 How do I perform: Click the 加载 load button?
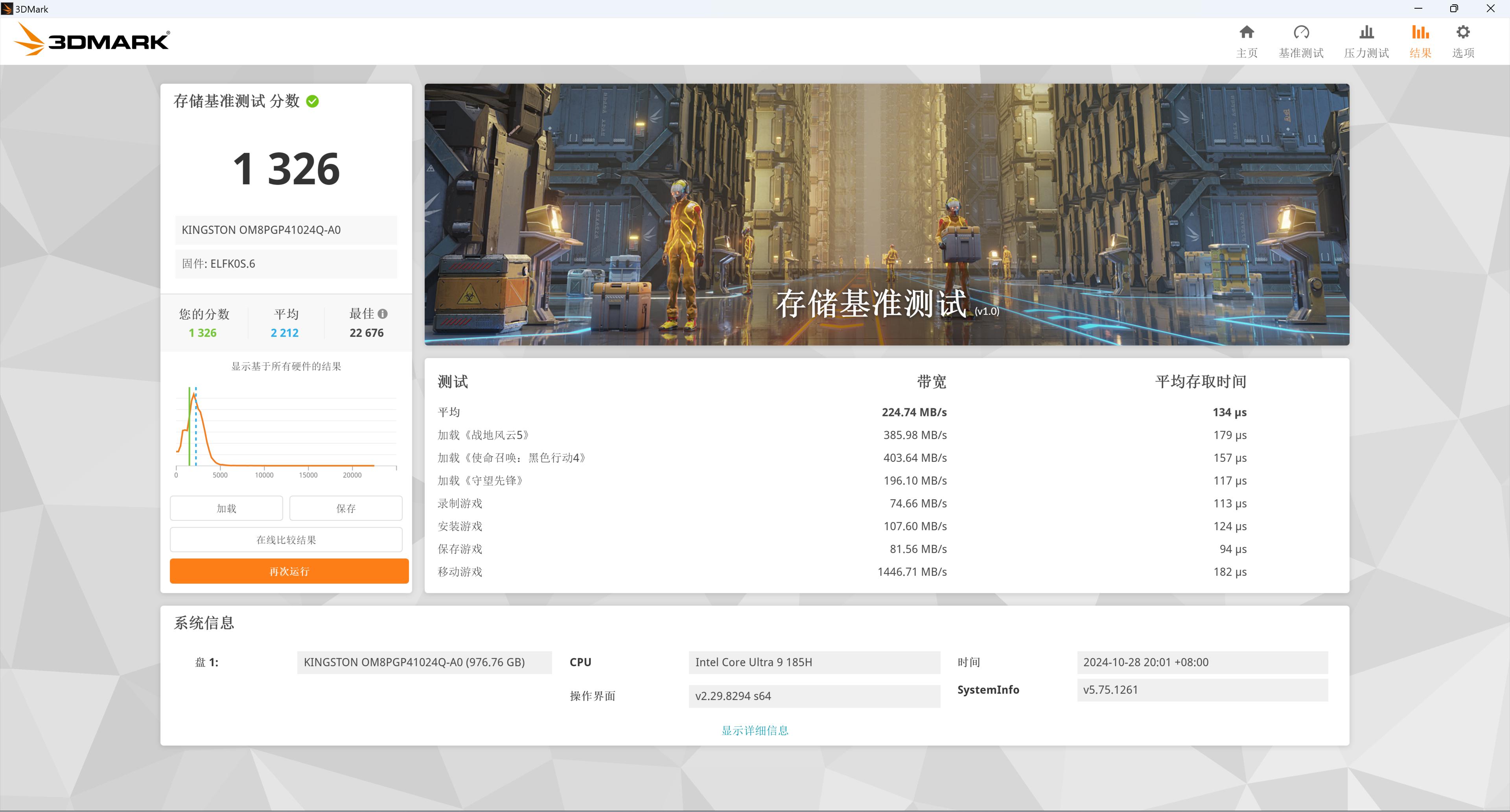(226, 508)
